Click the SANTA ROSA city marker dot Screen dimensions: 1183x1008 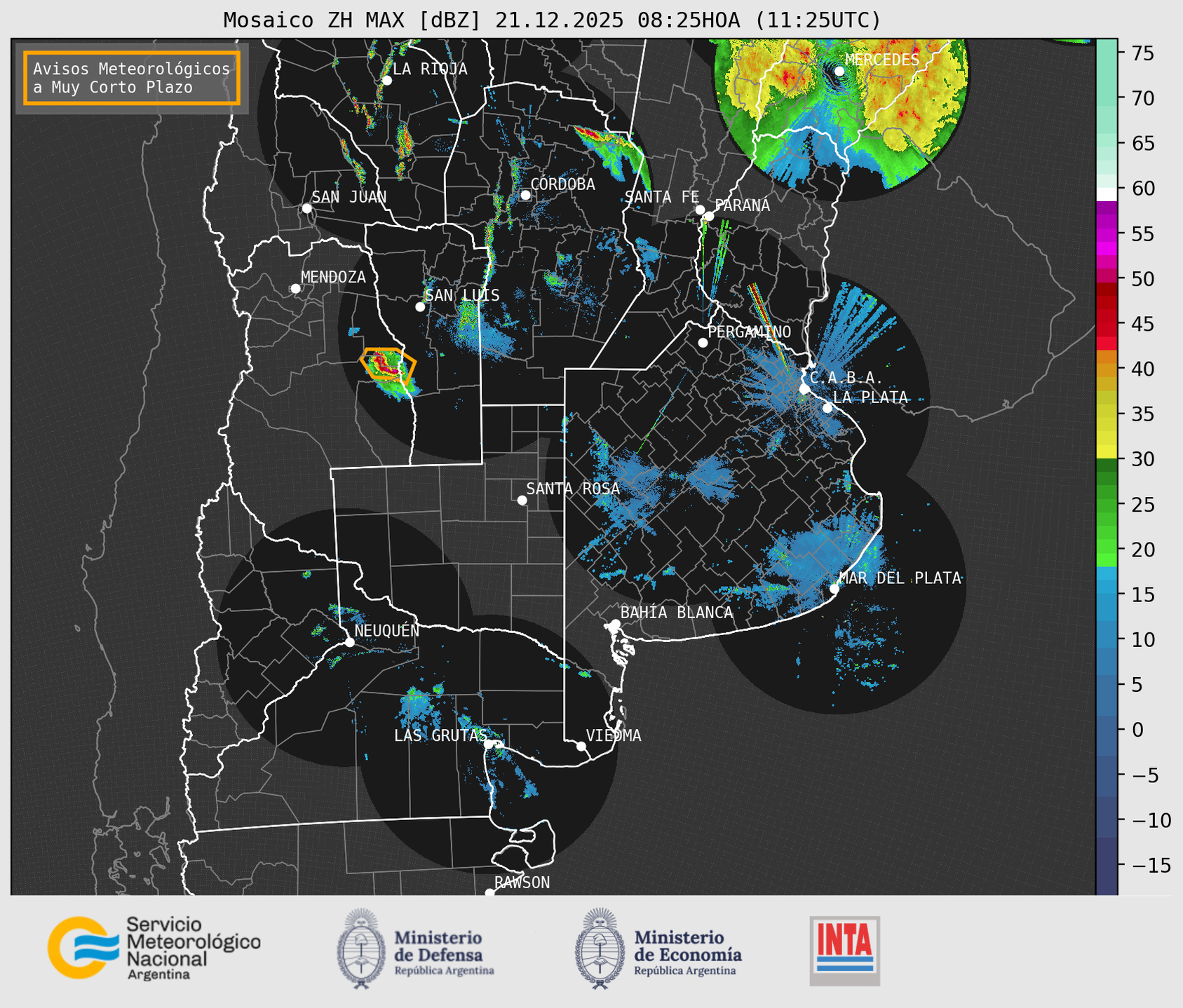tap(522, 500)
